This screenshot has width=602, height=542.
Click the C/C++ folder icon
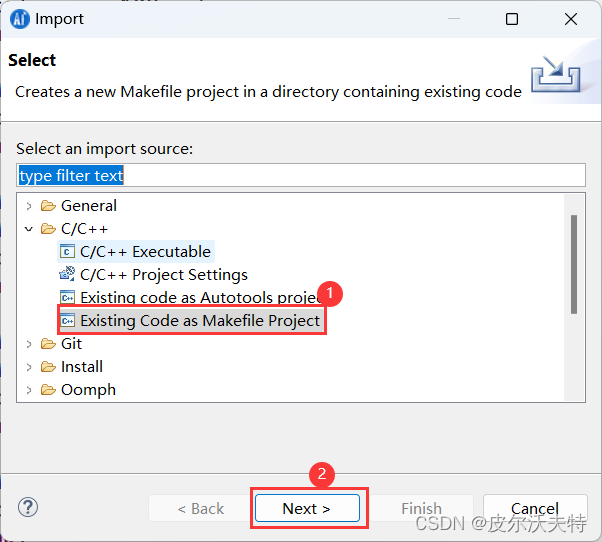48,229
